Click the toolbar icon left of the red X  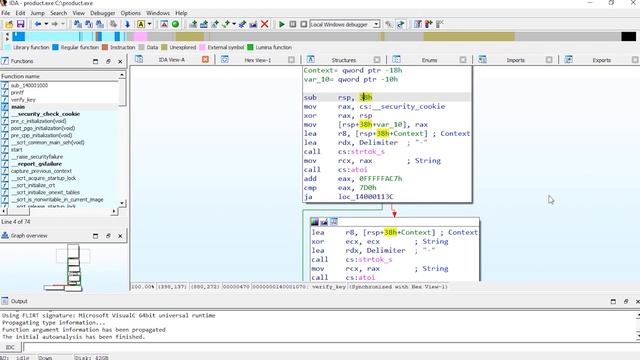click(x=253, y=24)
